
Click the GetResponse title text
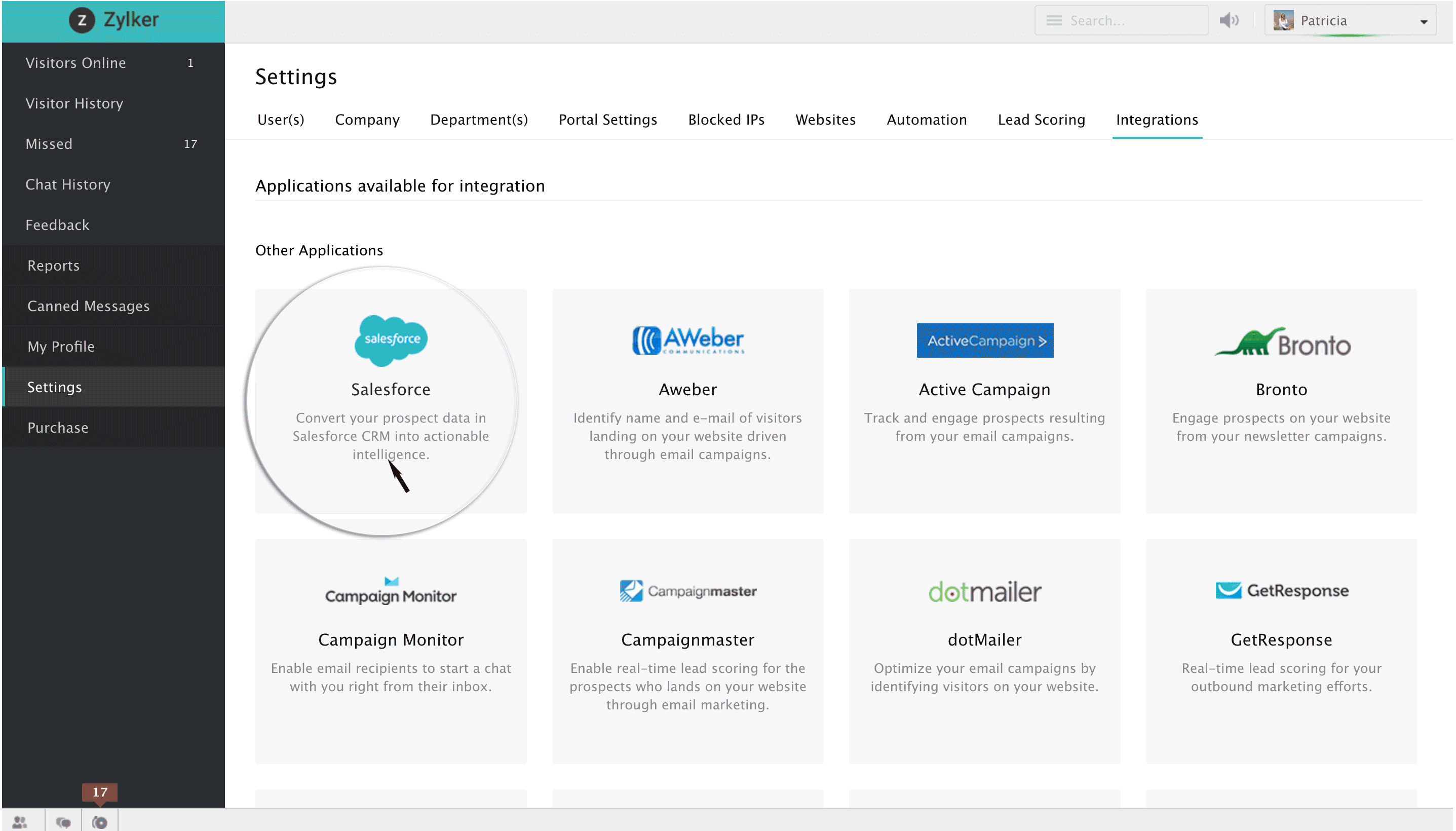[x=1281, y=640]
